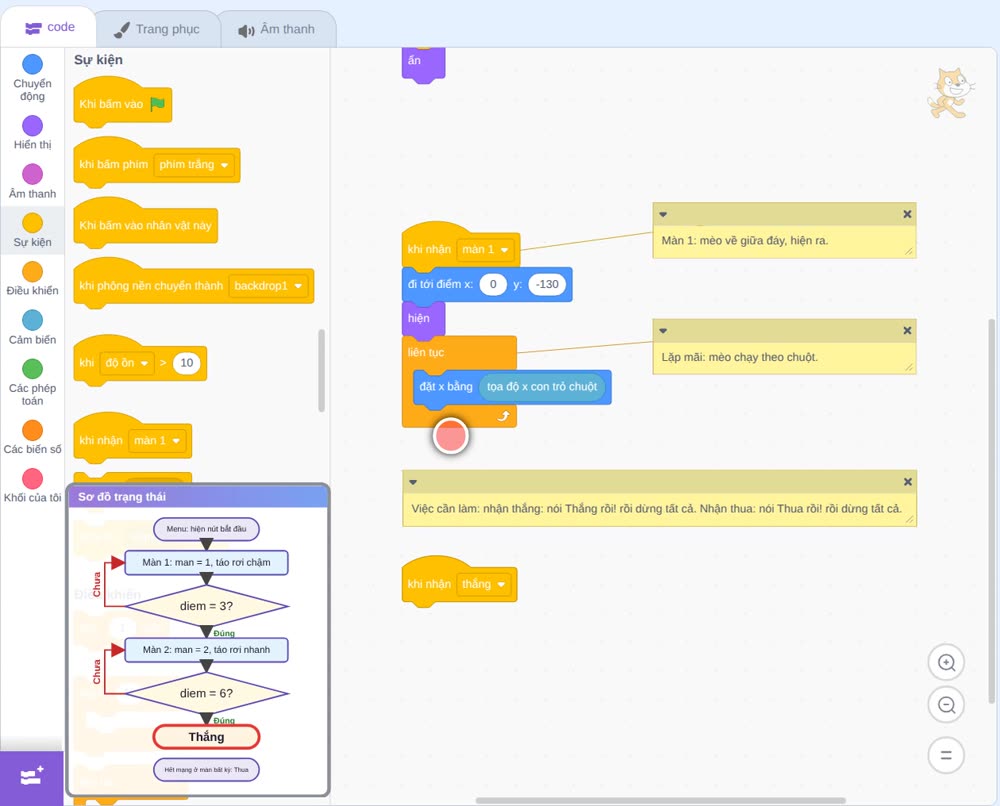1000x806 pixels.
Task: Open the phím trắng key dropdown
Action: tap(194, 165)
